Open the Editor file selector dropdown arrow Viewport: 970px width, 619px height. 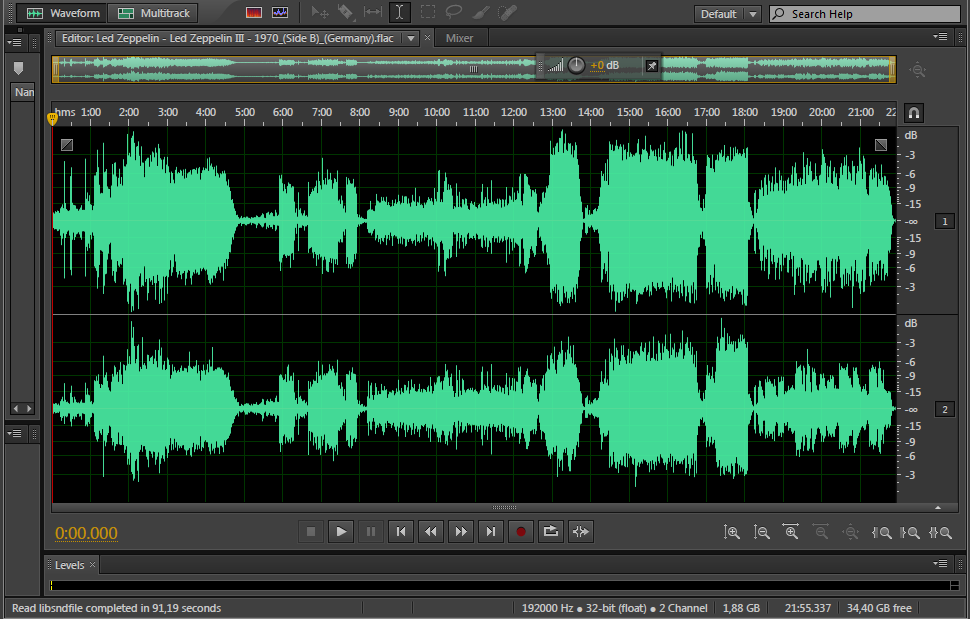click(x=411, y=38)
